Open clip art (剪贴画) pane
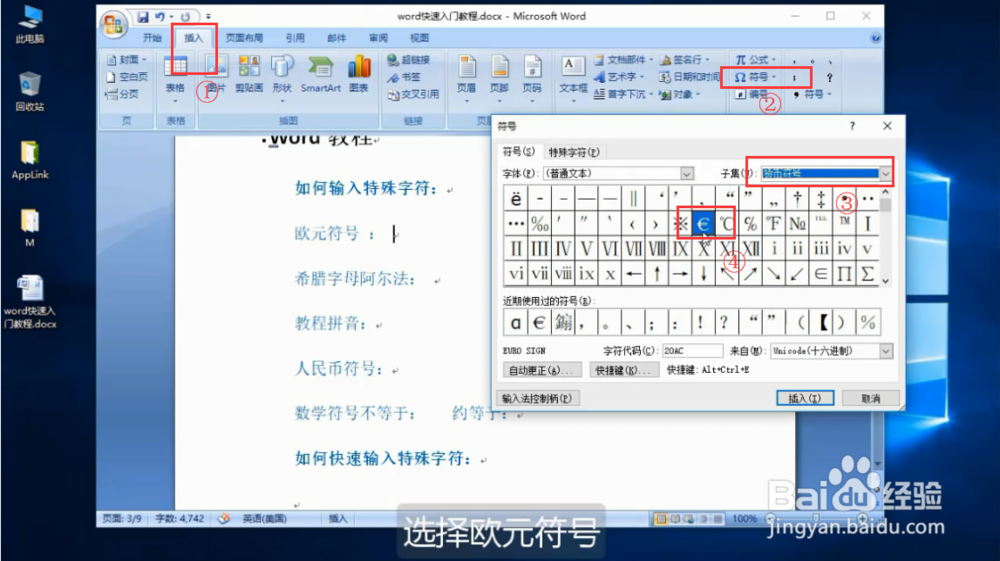 tap(249, 75)
